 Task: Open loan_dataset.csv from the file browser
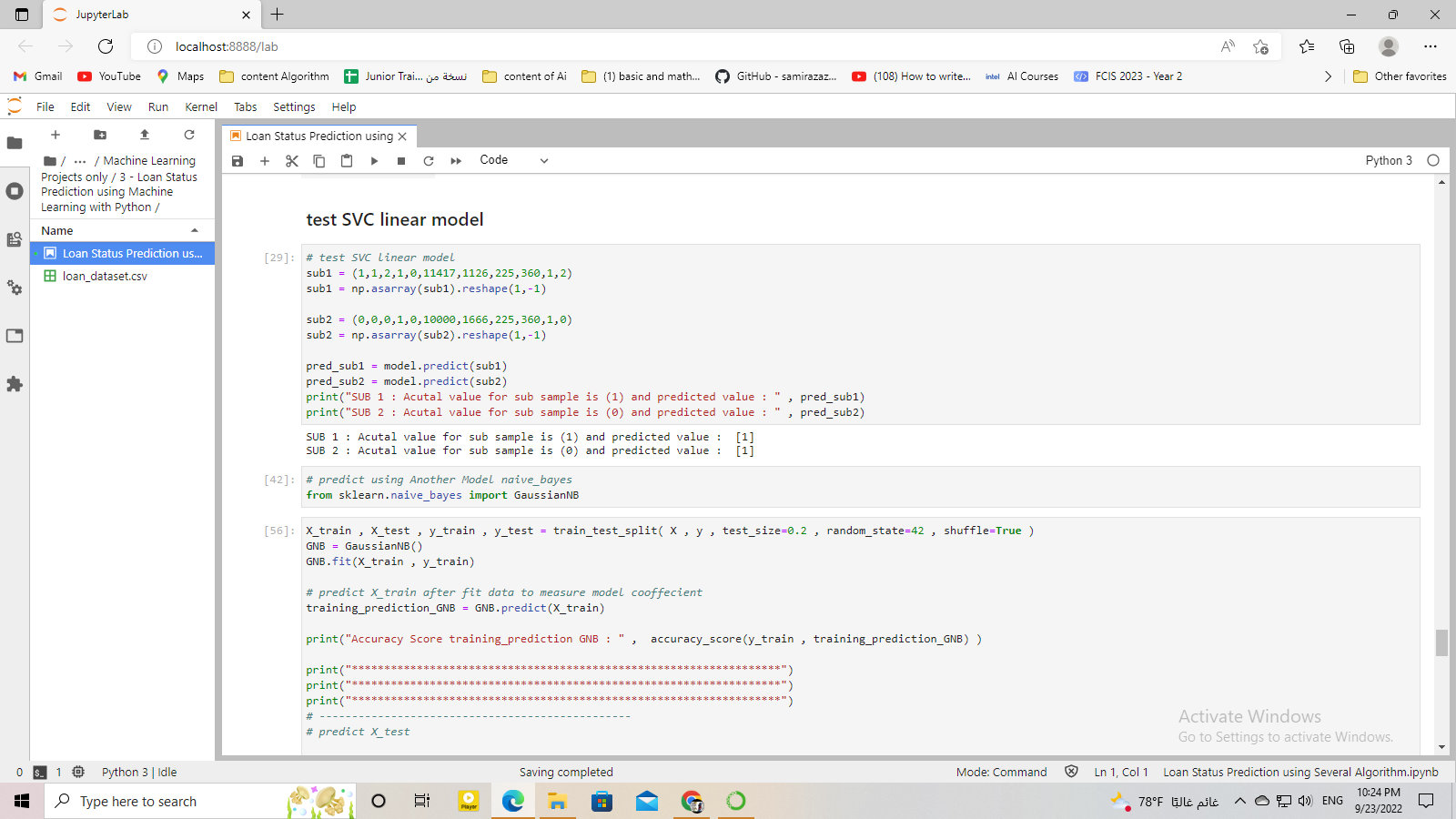(105, 276)
